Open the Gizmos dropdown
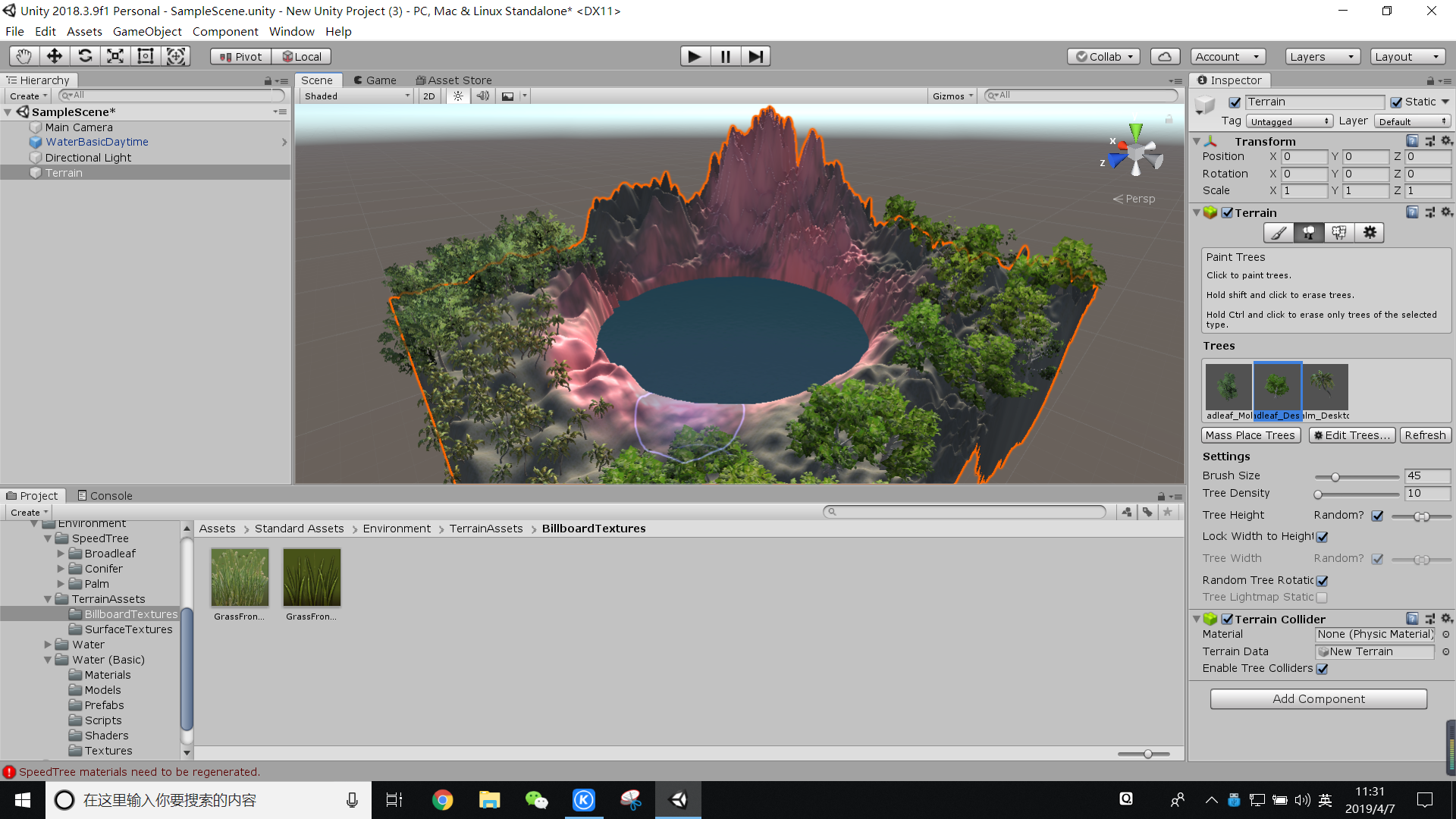The image size is (1456, 819). (x=952, y=96)
